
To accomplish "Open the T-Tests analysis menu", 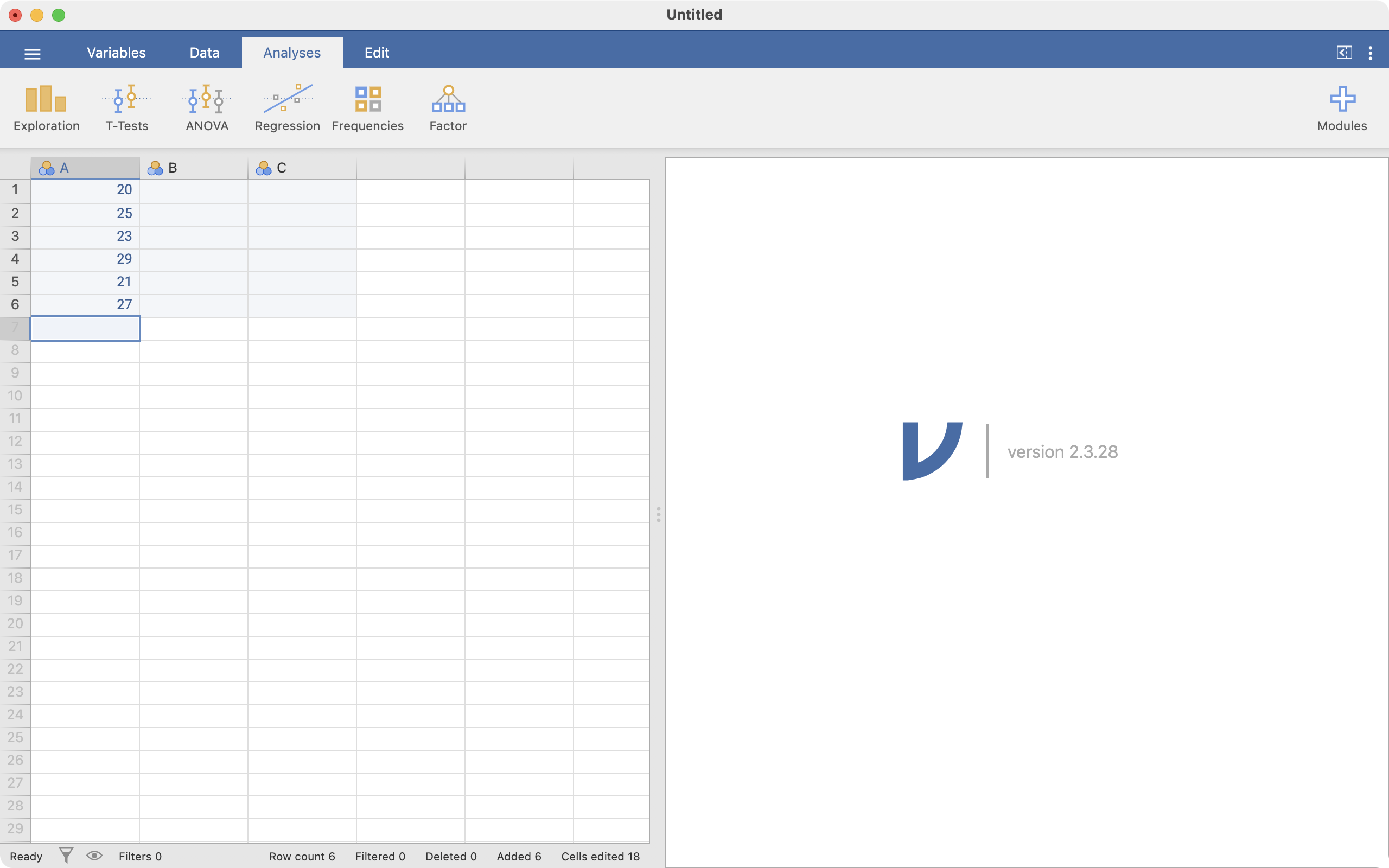I will (x=127, y=108).
